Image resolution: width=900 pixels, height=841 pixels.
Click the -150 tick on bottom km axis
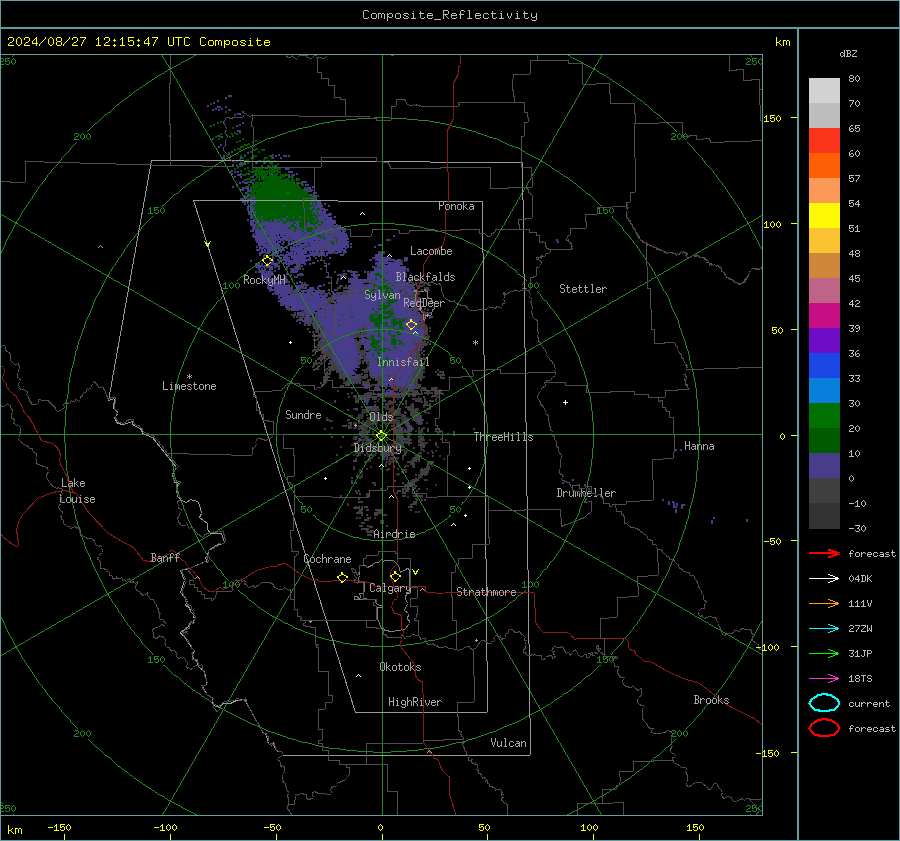tap(59, 827)
